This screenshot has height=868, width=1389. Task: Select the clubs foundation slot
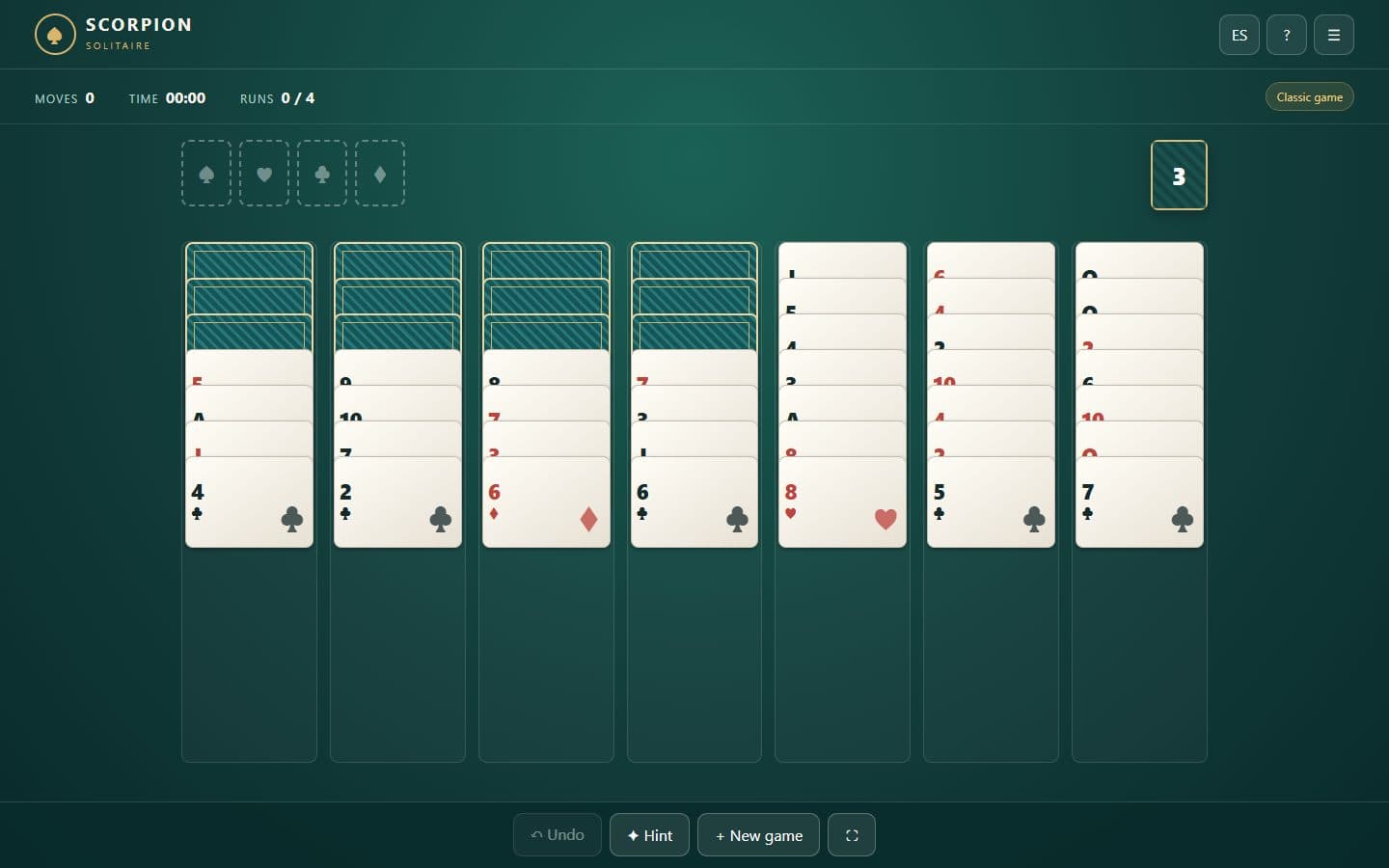pos(322,174)
